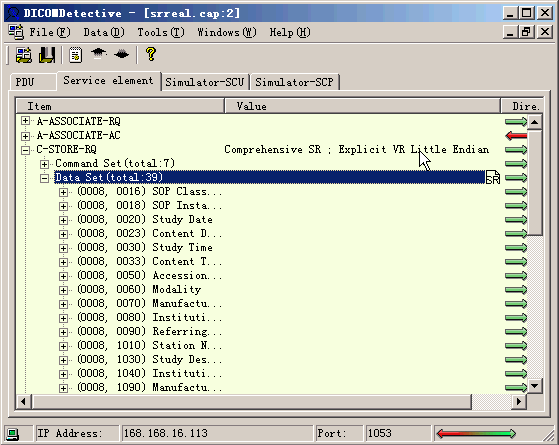The height and width of the screenshot is (445, 559).
Task: Click the notepad report toolbar icon
Action: click(76, 55)
